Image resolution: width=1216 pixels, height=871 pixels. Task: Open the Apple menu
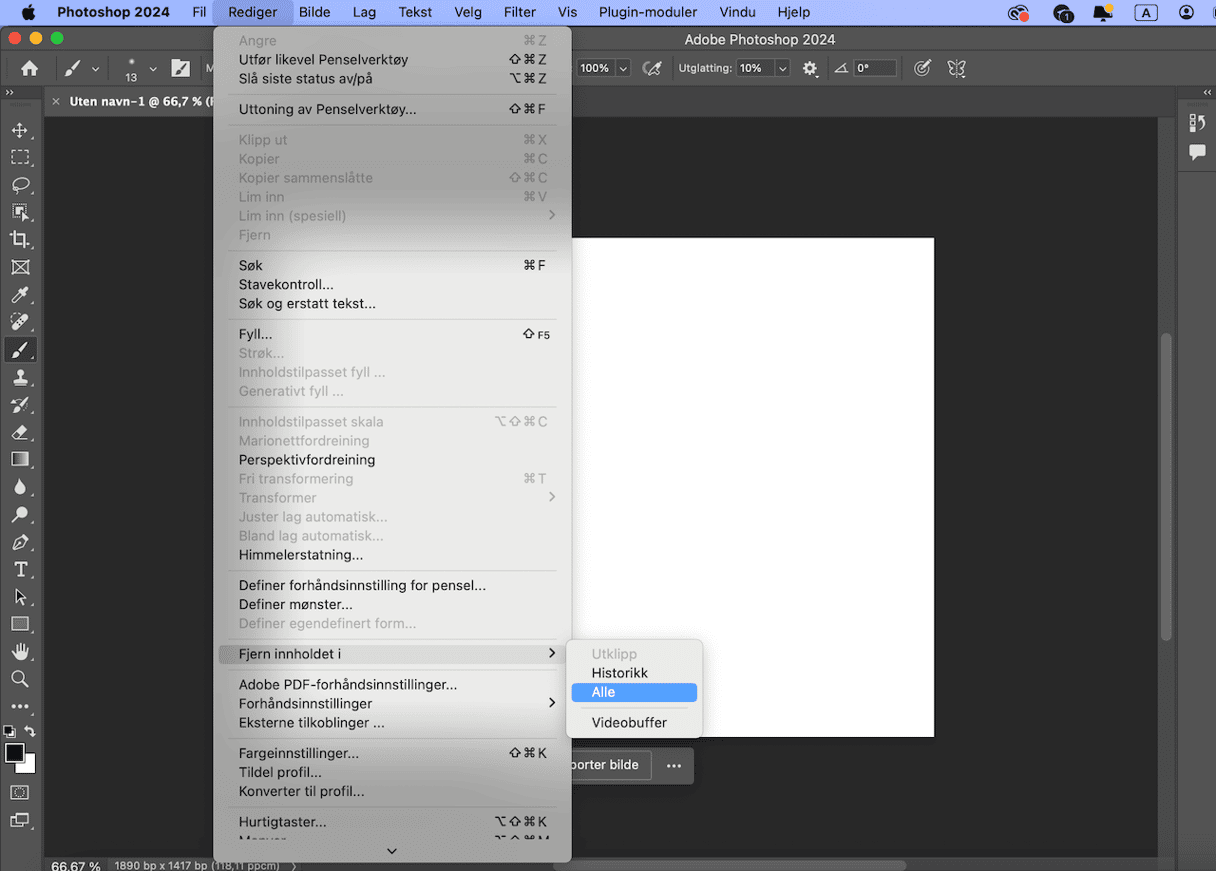pos(28,12)
